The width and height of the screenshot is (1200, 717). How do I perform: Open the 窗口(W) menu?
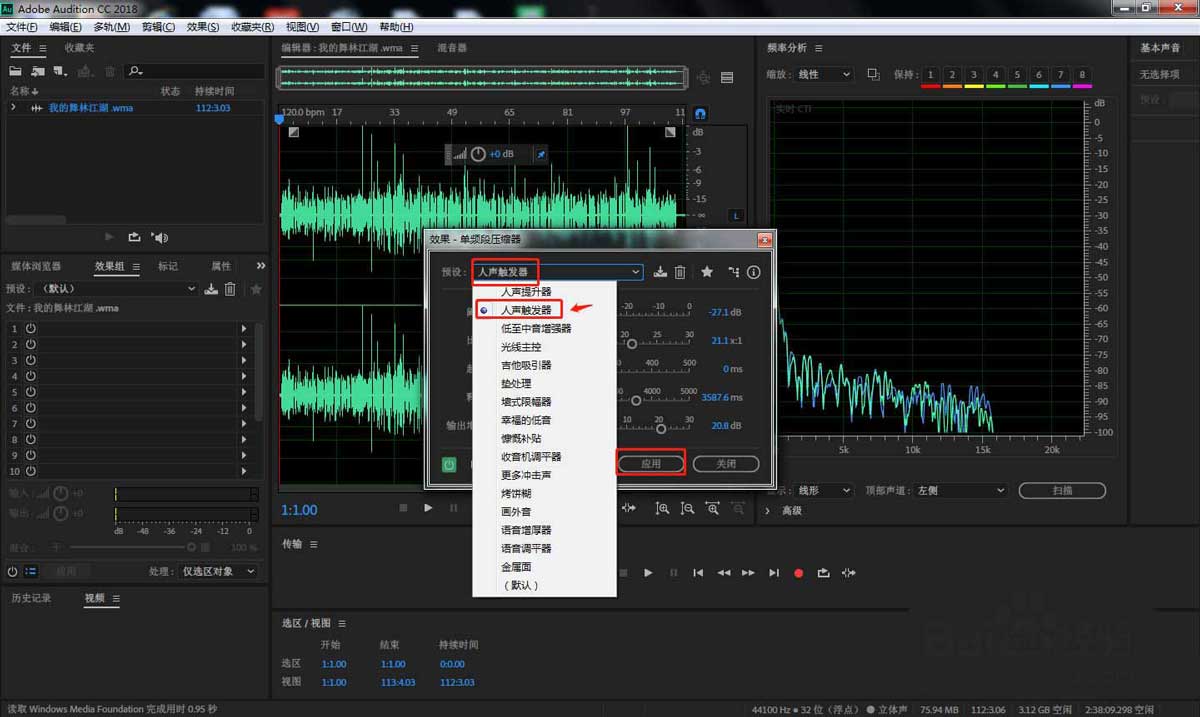348,27
